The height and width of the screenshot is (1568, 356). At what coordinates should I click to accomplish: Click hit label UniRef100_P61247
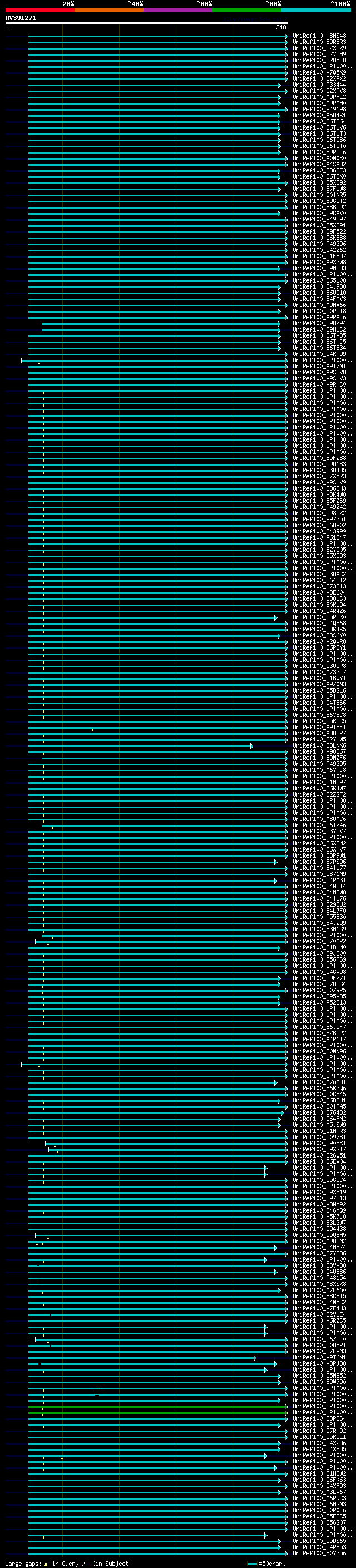(x=319, y=538)
